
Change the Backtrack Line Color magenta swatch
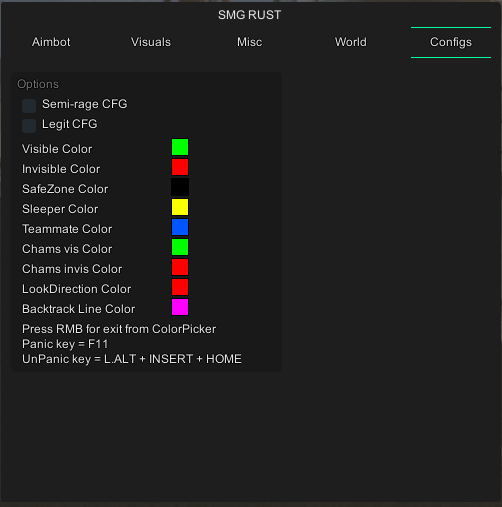tap(180, 307)
